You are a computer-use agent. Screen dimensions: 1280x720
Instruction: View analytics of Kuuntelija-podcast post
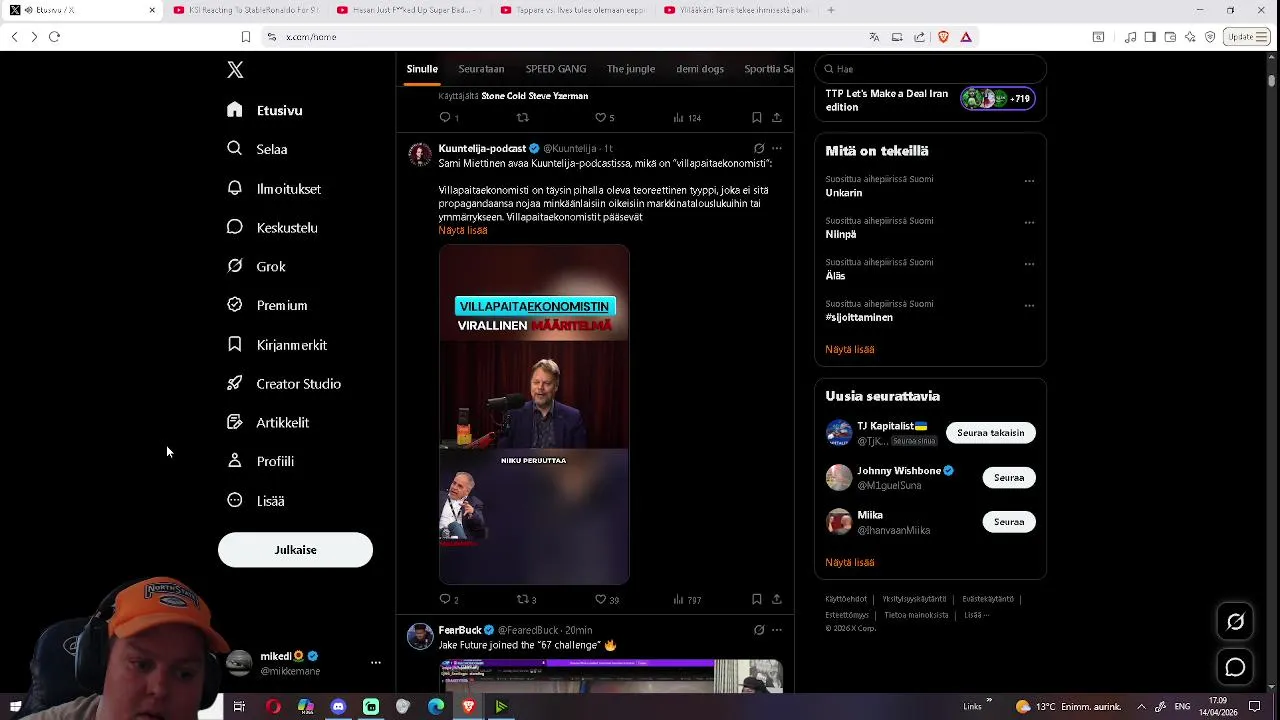coord(687,600)
